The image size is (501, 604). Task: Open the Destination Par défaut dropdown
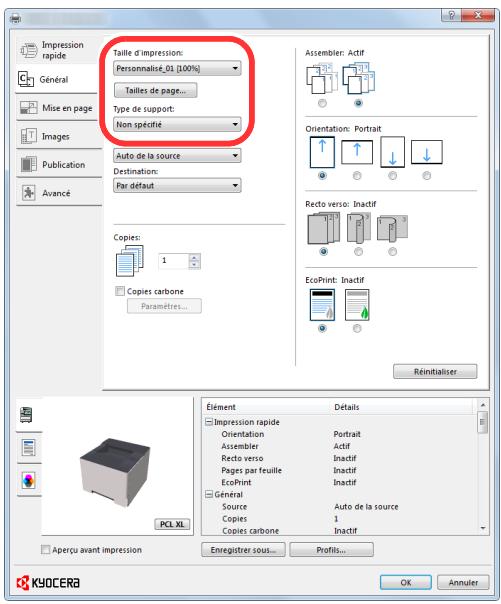(x=177, y=185)
